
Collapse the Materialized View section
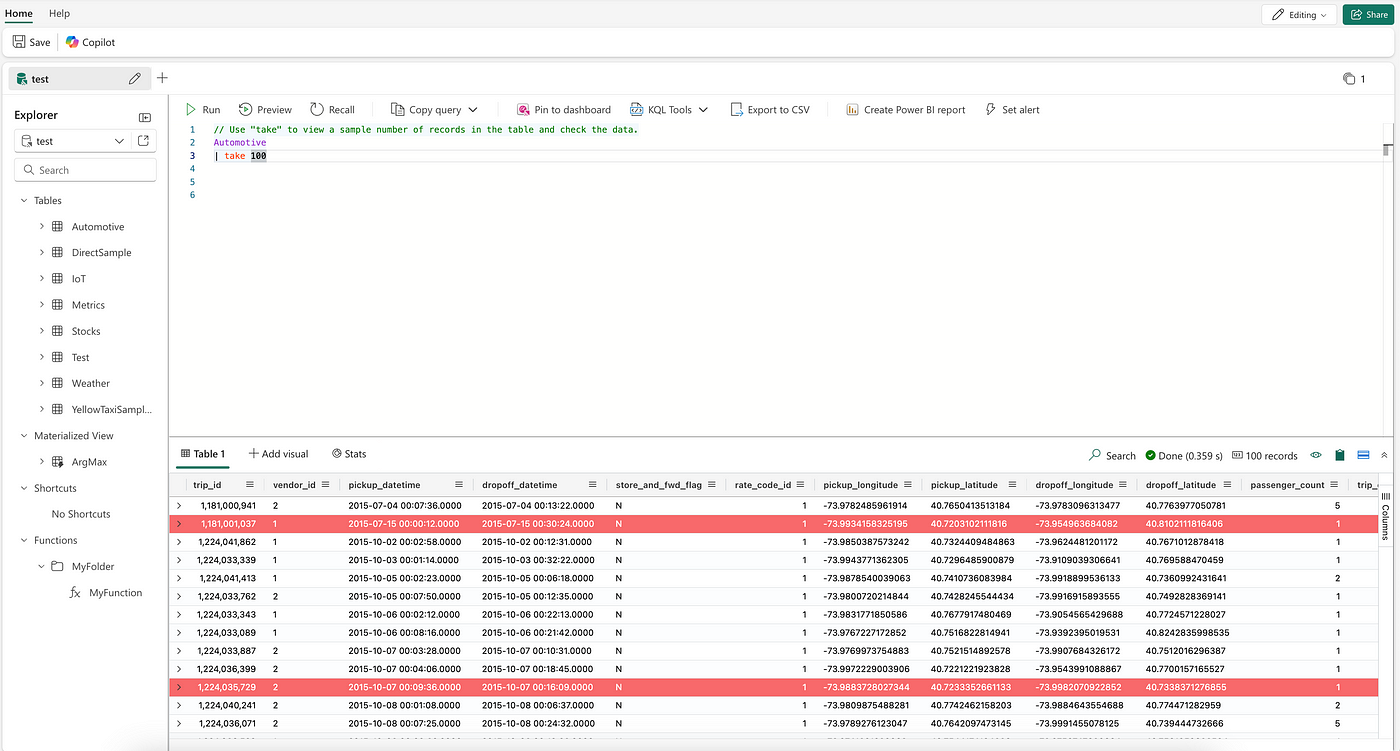24,436
